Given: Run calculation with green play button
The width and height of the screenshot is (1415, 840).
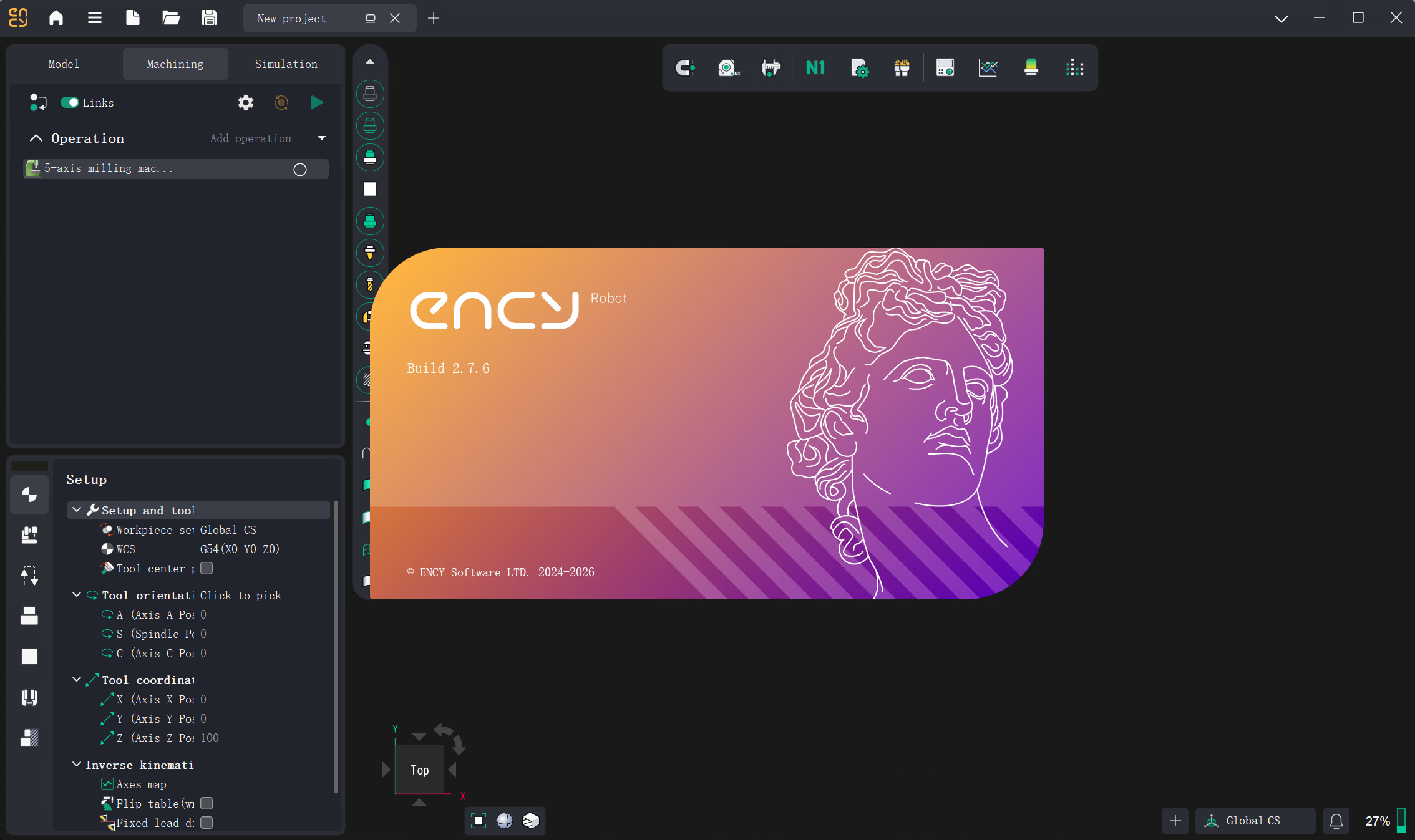Looking at the screenshot, I should pos(317,102).
